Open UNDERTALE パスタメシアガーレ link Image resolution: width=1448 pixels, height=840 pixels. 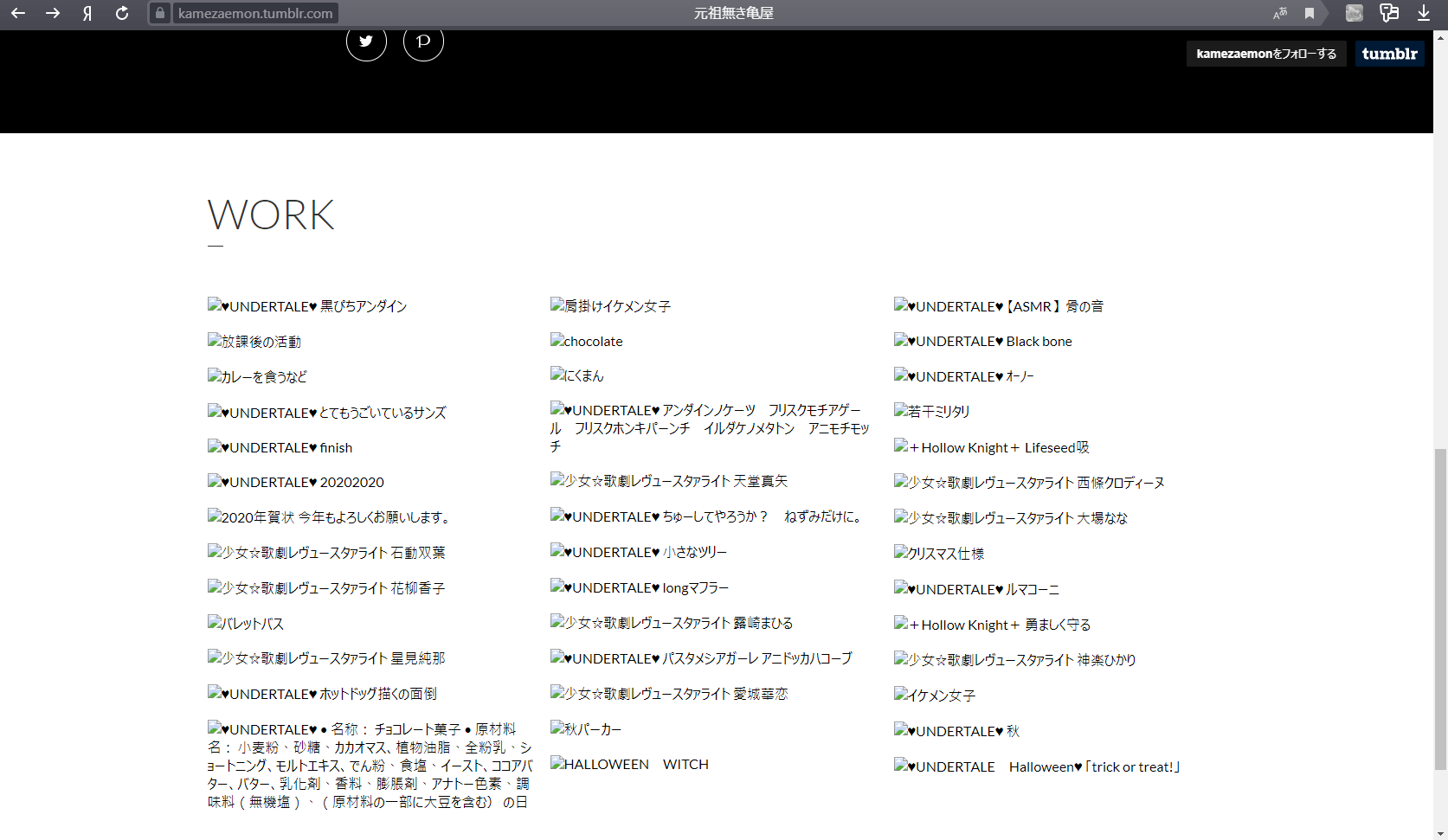(701, 658)
